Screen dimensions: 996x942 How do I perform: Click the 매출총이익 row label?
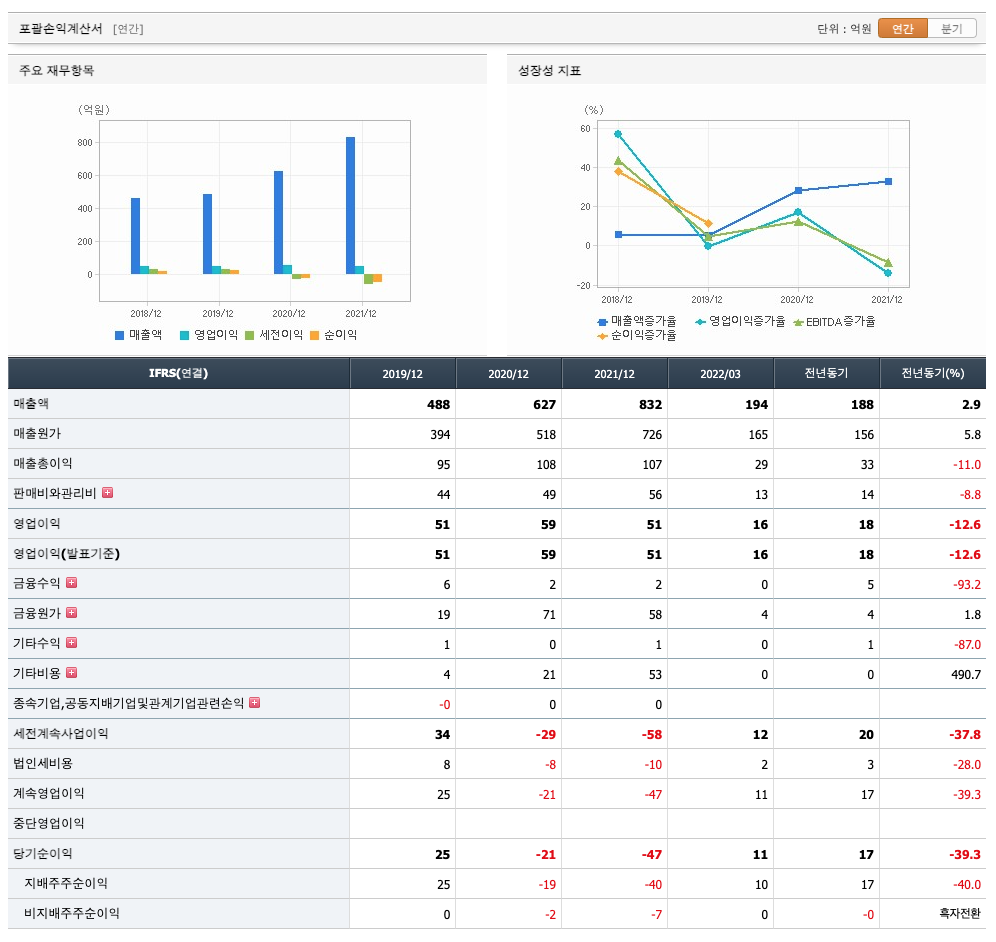click(43, 463)
